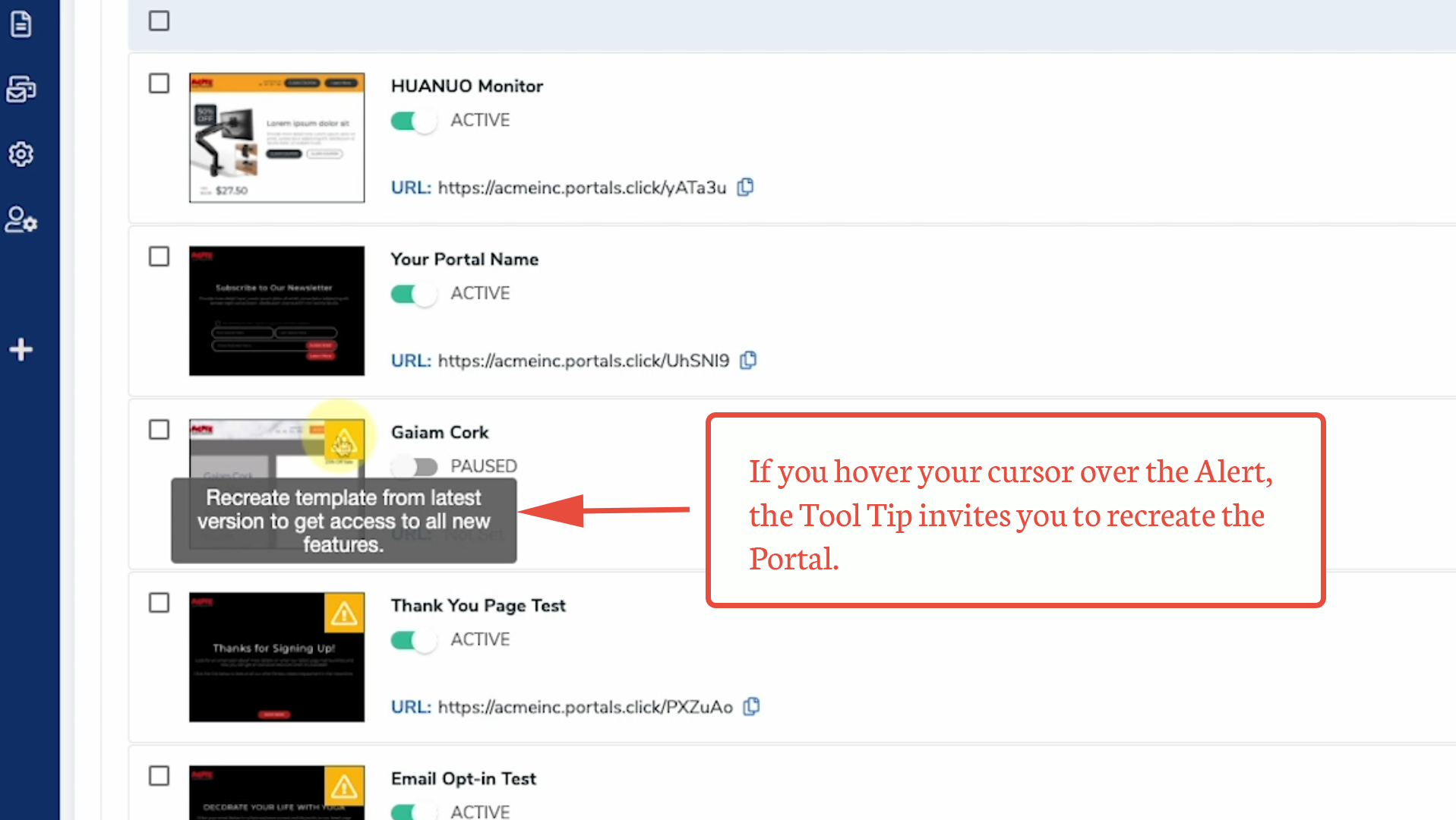The image size is (1456, 820).
Task: Copy the Thank You Page Test URL
Action: coord(752,706)
